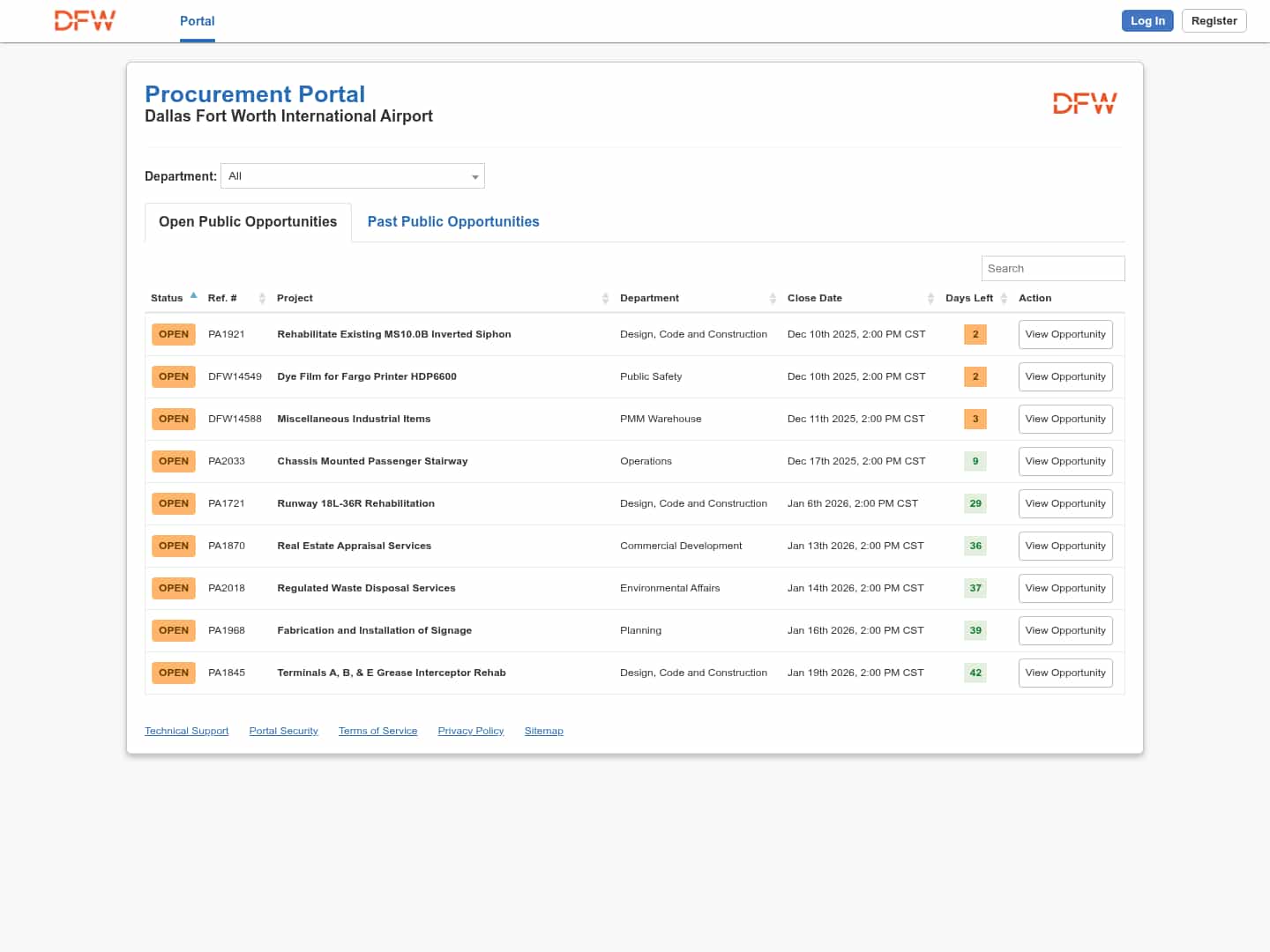Viewport: 1270px width, 952px height.
Task: Sort by Close Date column arrows
Action: [930, 299]
